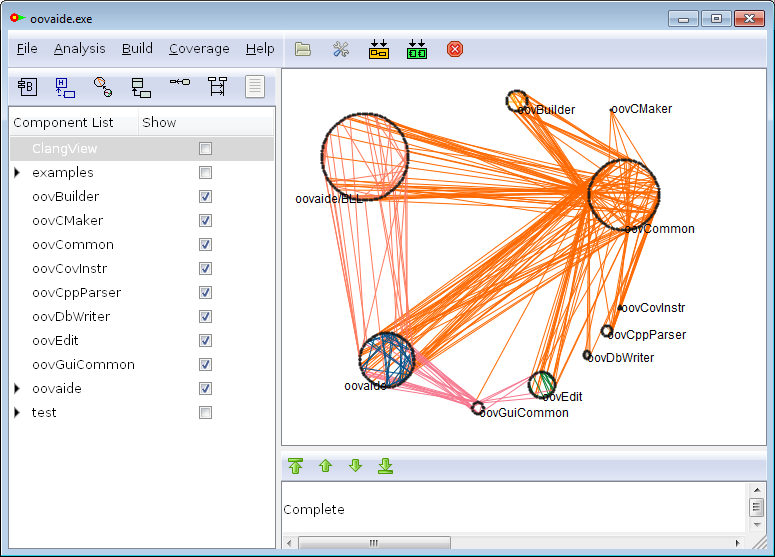Uncheck oovCommon show checkbox

tap(205, 244)
